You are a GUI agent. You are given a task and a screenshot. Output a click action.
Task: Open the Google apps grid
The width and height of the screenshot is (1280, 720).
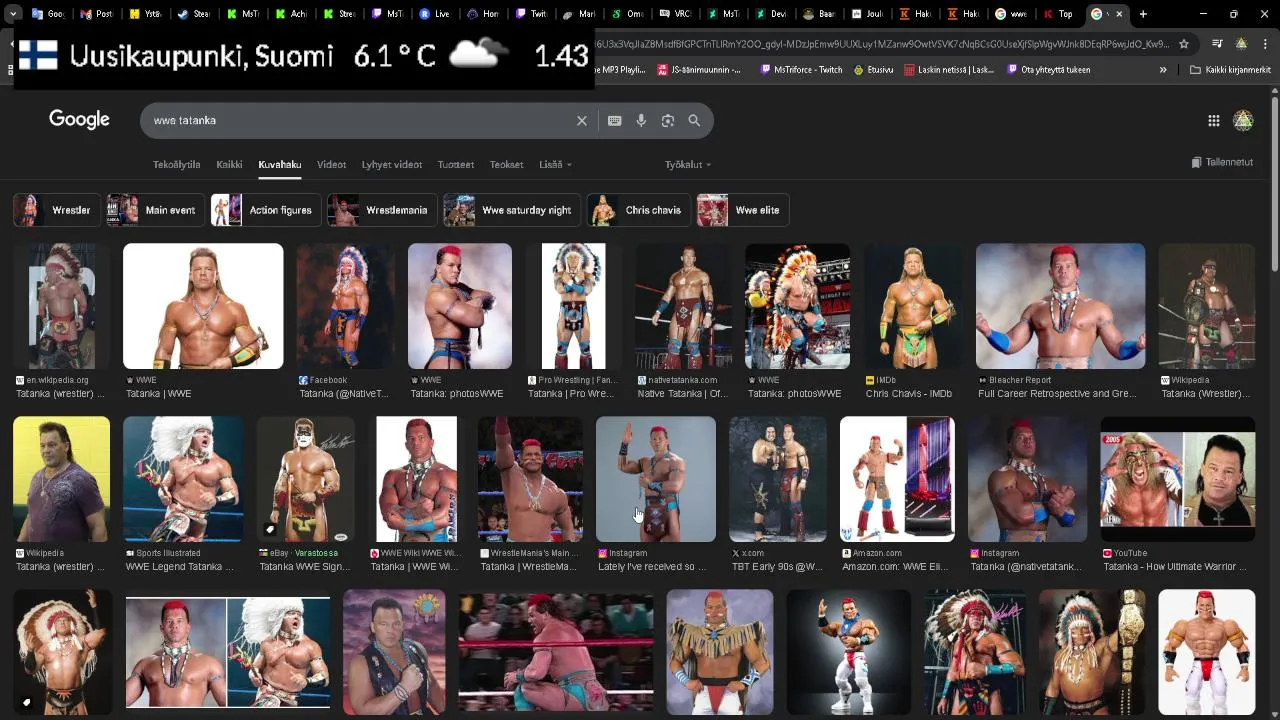click(1213, 120)
